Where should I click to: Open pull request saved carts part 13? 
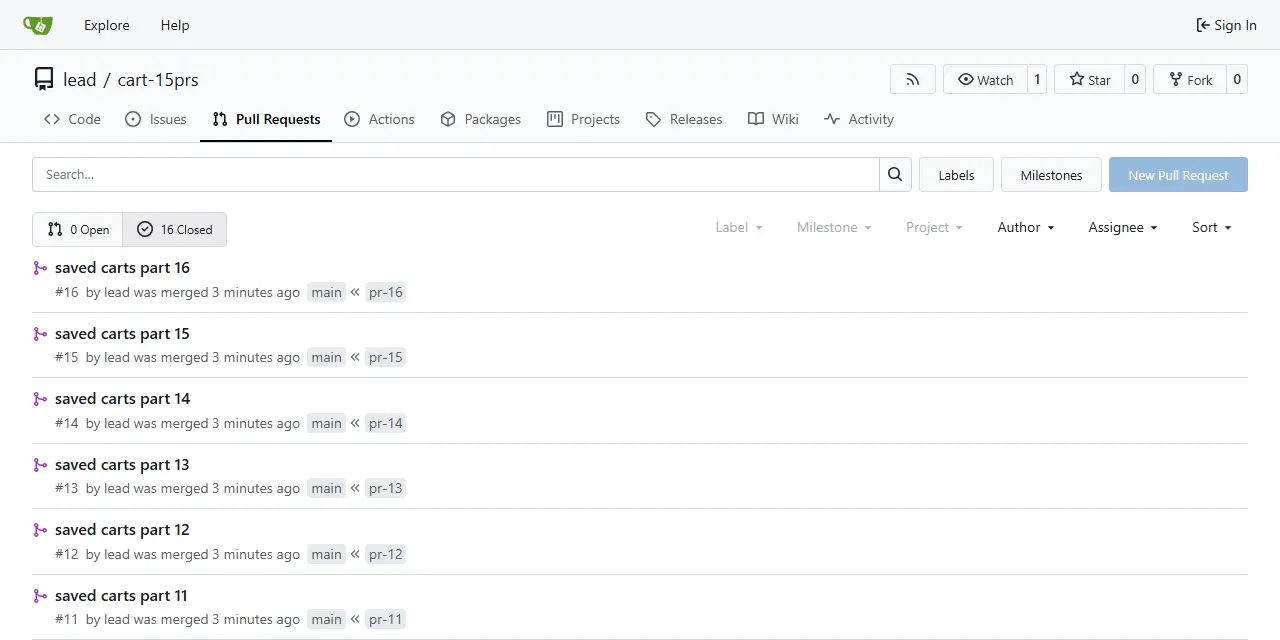[x=122, y=465]
